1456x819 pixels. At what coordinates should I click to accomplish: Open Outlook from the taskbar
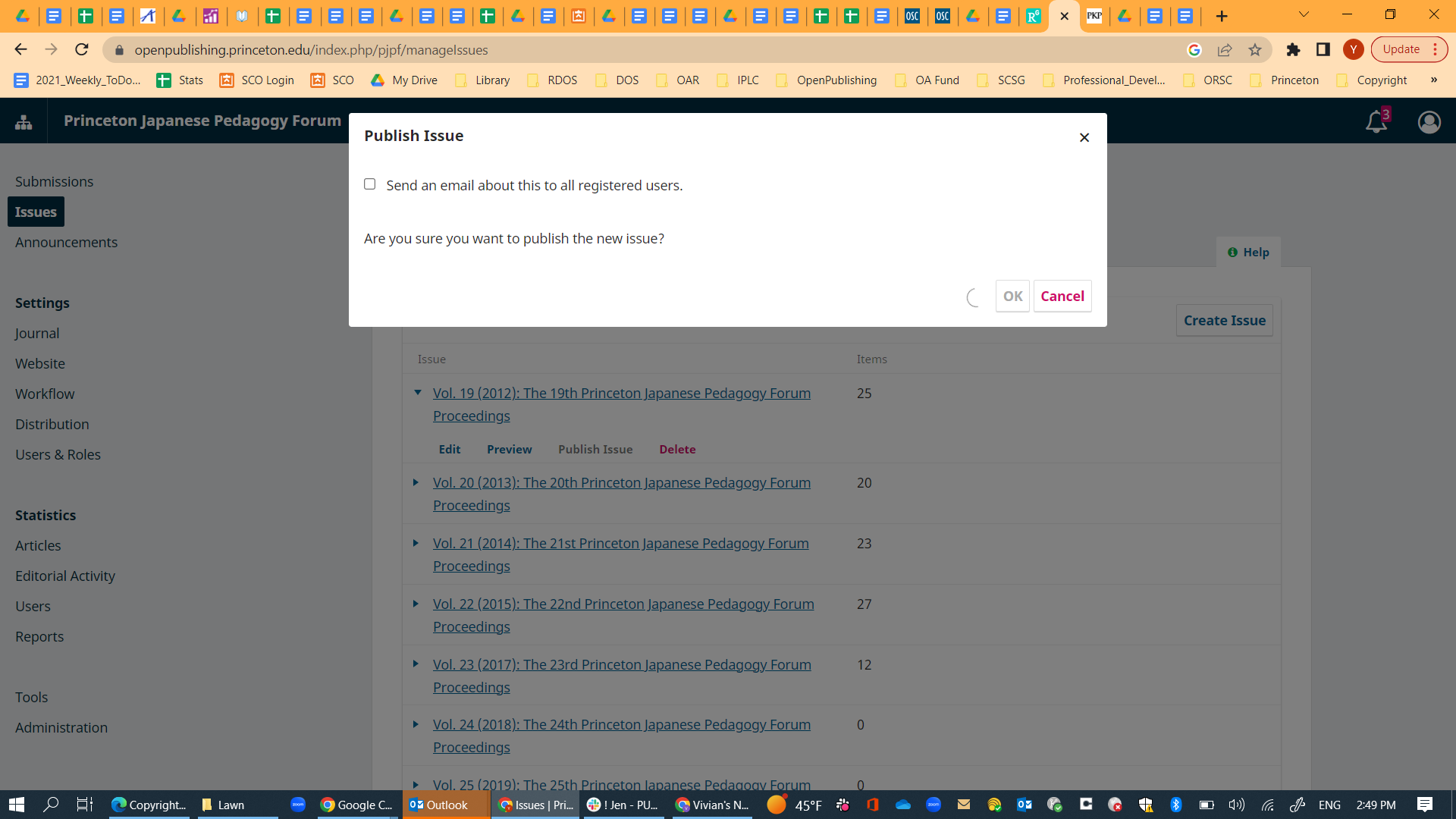point(446,805)
